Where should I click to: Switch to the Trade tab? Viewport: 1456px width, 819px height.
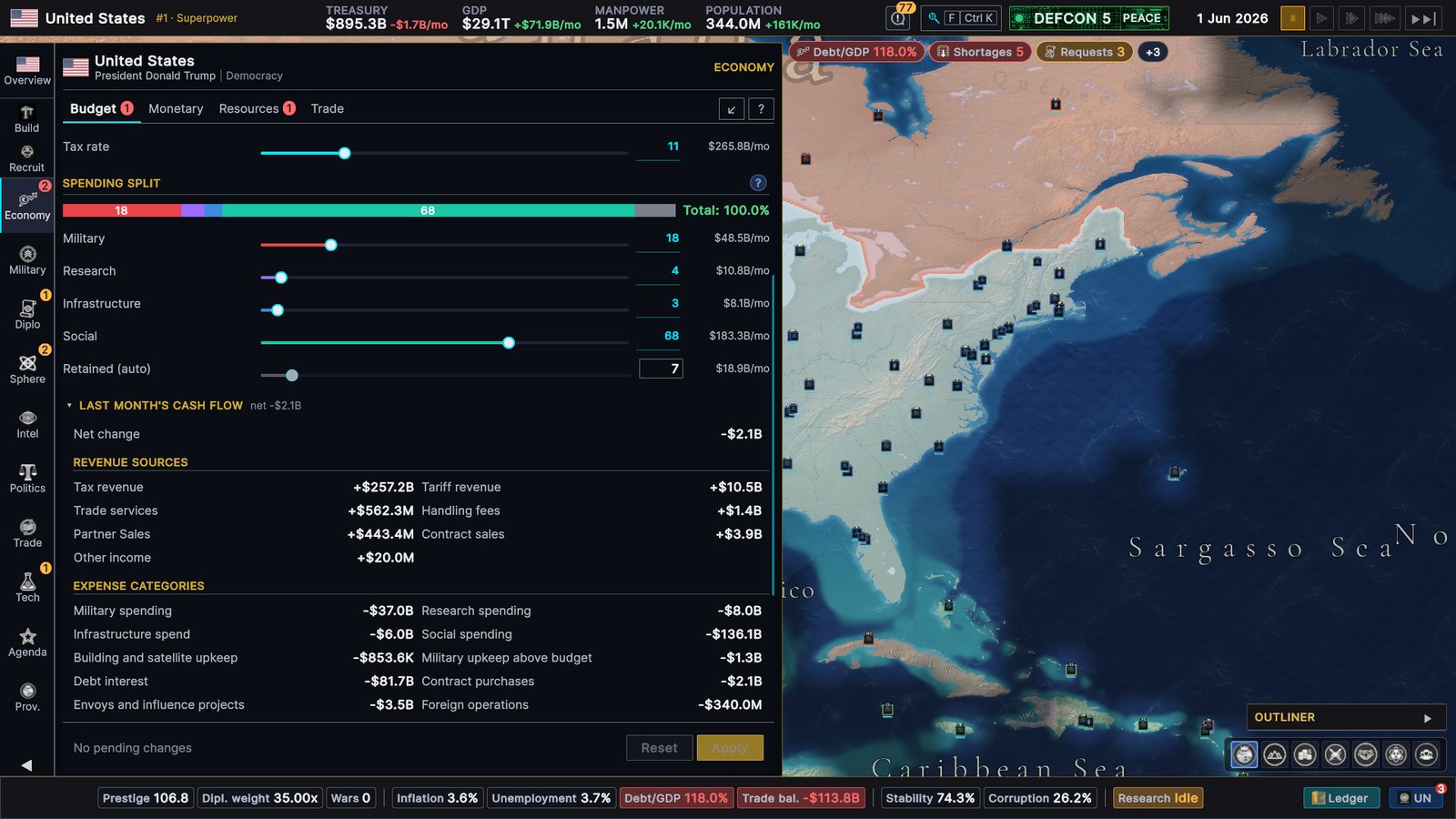(x=328, y=108)
